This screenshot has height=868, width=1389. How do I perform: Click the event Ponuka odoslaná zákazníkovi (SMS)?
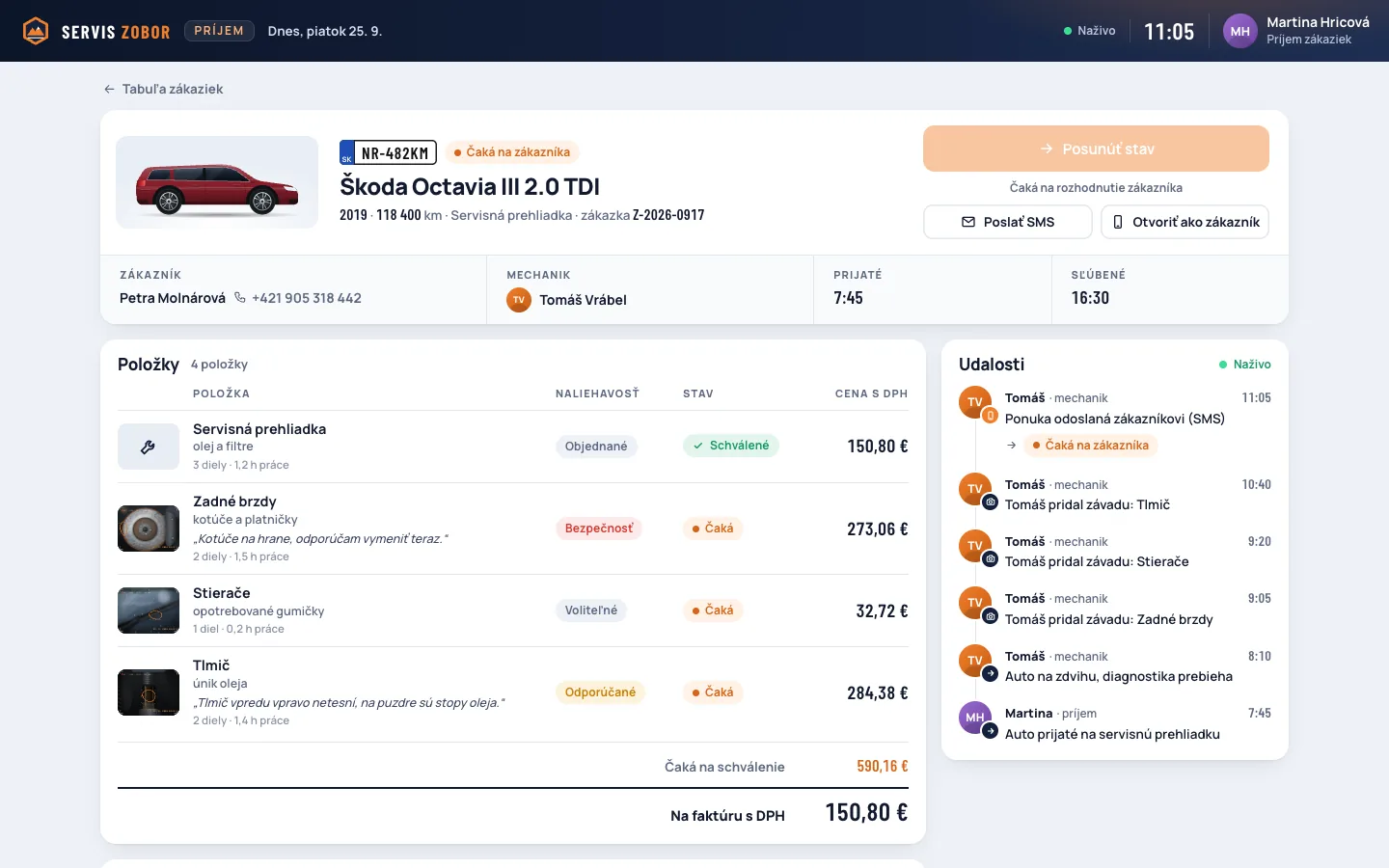point(1115,419)
